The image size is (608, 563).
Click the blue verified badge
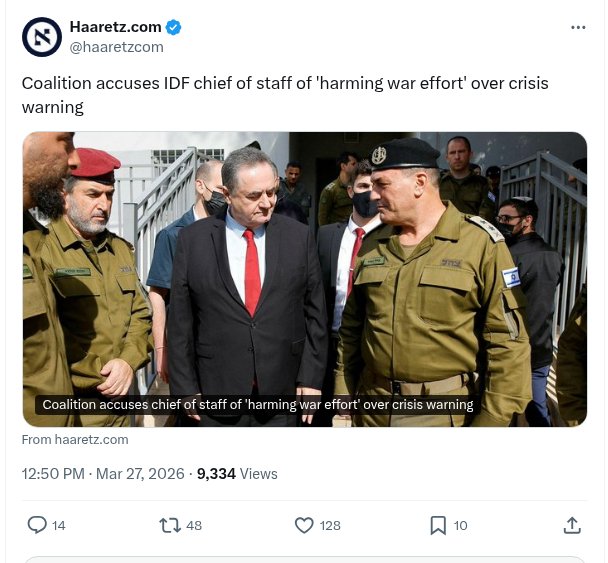(173, 28)
